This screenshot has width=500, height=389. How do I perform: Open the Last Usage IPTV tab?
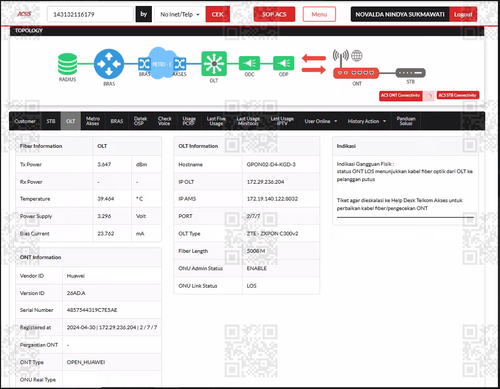click(282, 121)
